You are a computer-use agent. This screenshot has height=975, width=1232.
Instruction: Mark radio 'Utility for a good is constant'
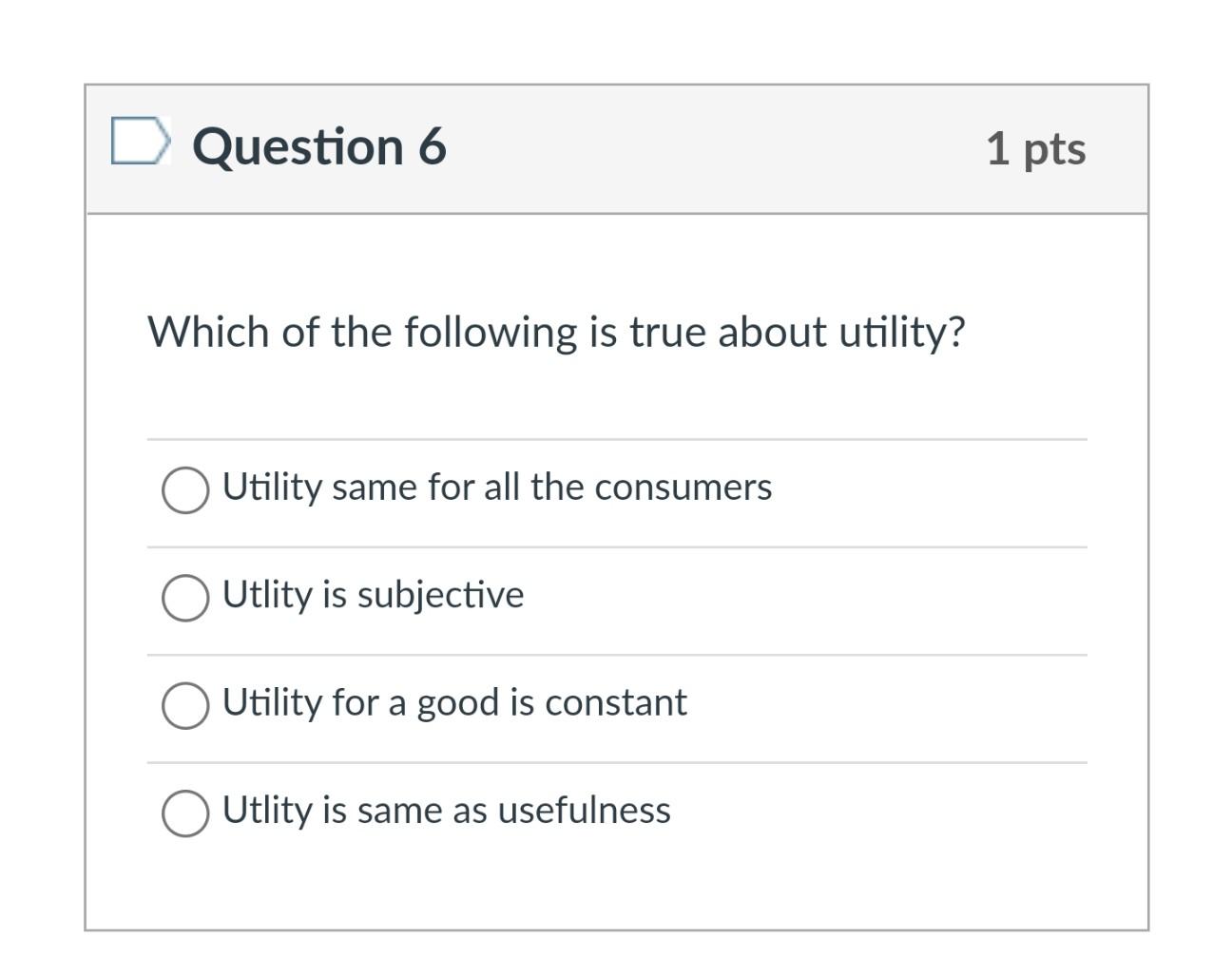(185, 705)
